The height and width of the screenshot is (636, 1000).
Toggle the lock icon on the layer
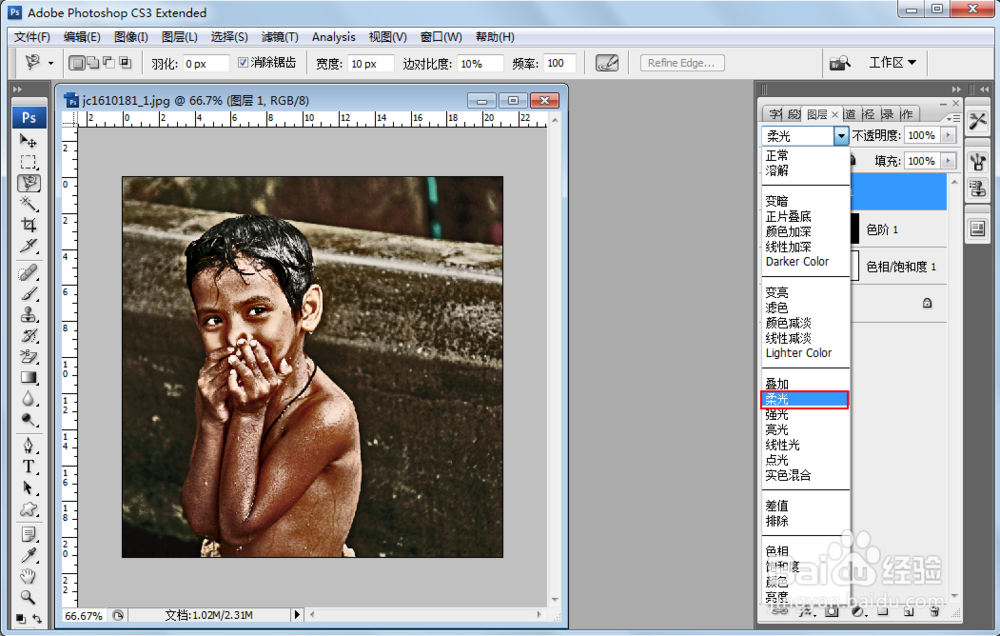[x=927, y=302]
